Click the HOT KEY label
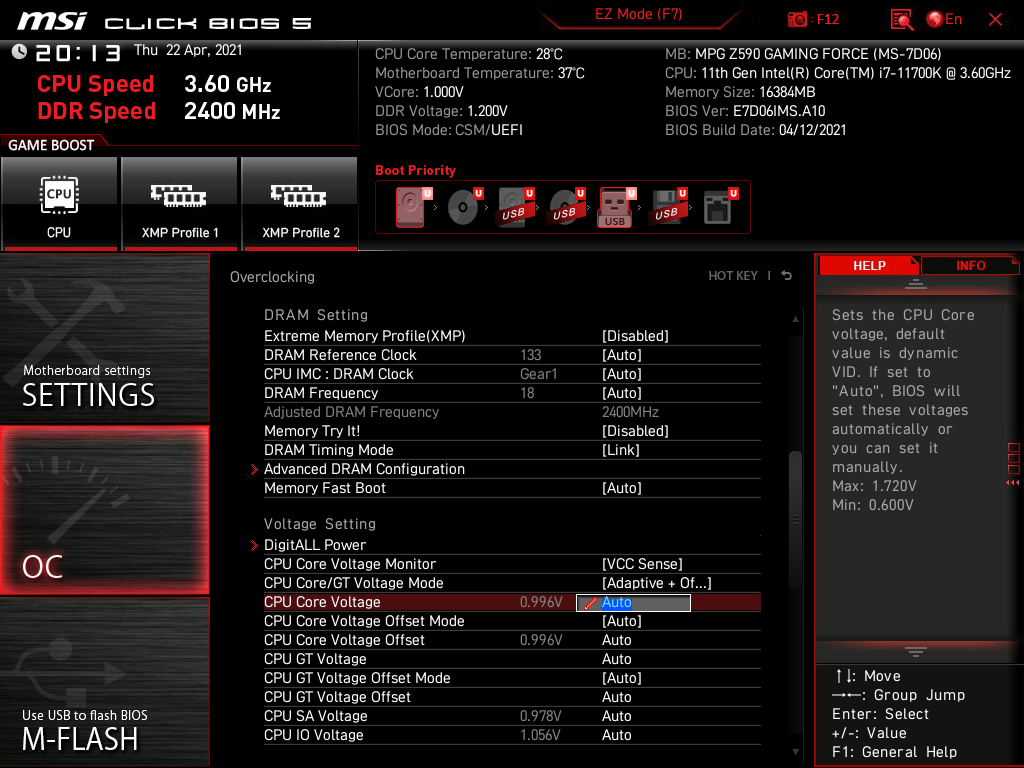1024x768 pixels. [733, 276]
